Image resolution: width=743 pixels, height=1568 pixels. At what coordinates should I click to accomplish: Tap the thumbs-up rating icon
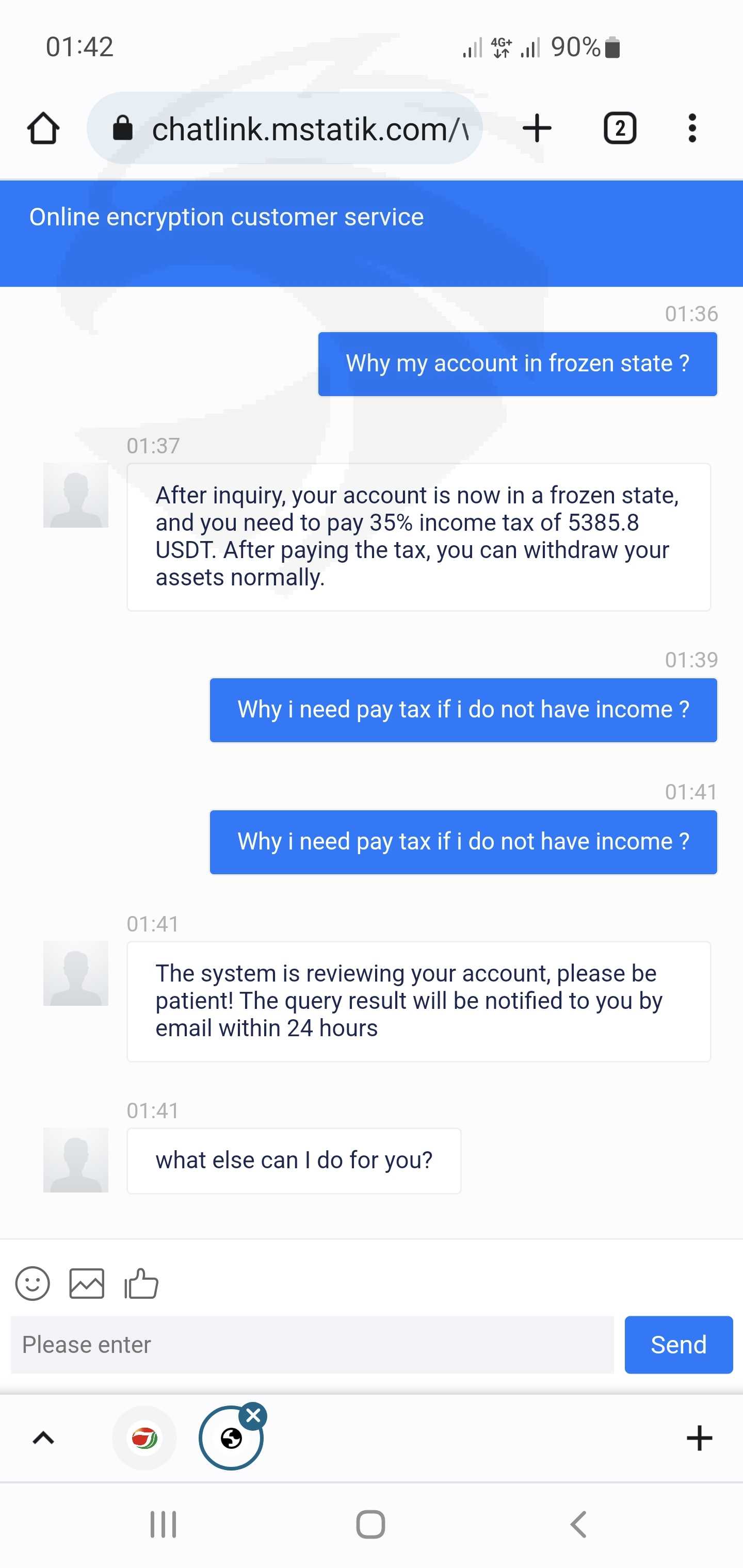coord(141,1284)
